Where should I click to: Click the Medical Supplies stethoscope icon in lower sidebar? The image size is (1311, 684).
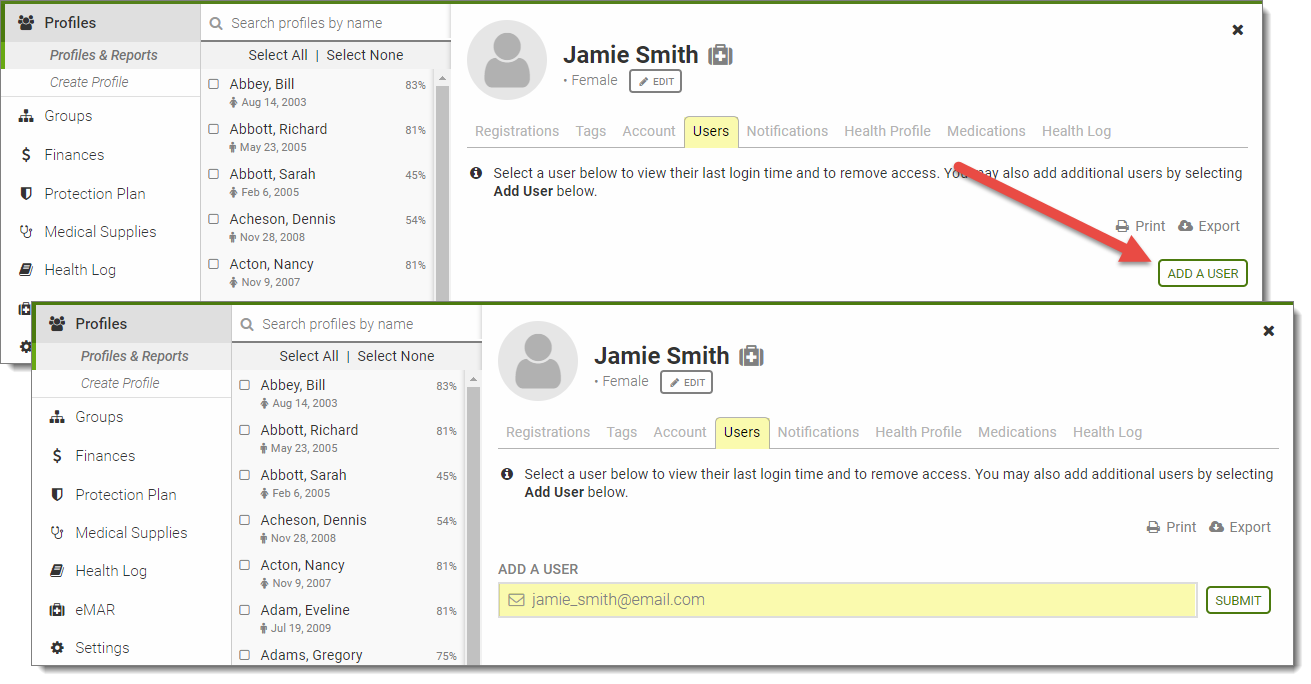tap(57, 533)
